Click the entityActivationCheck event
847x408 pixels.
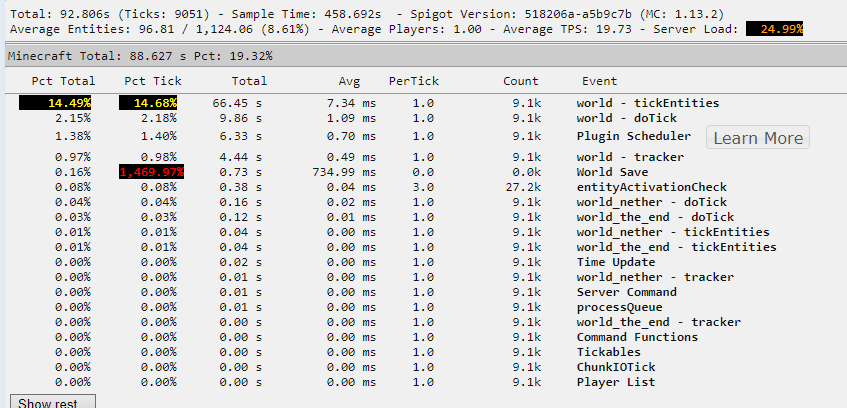651,187
